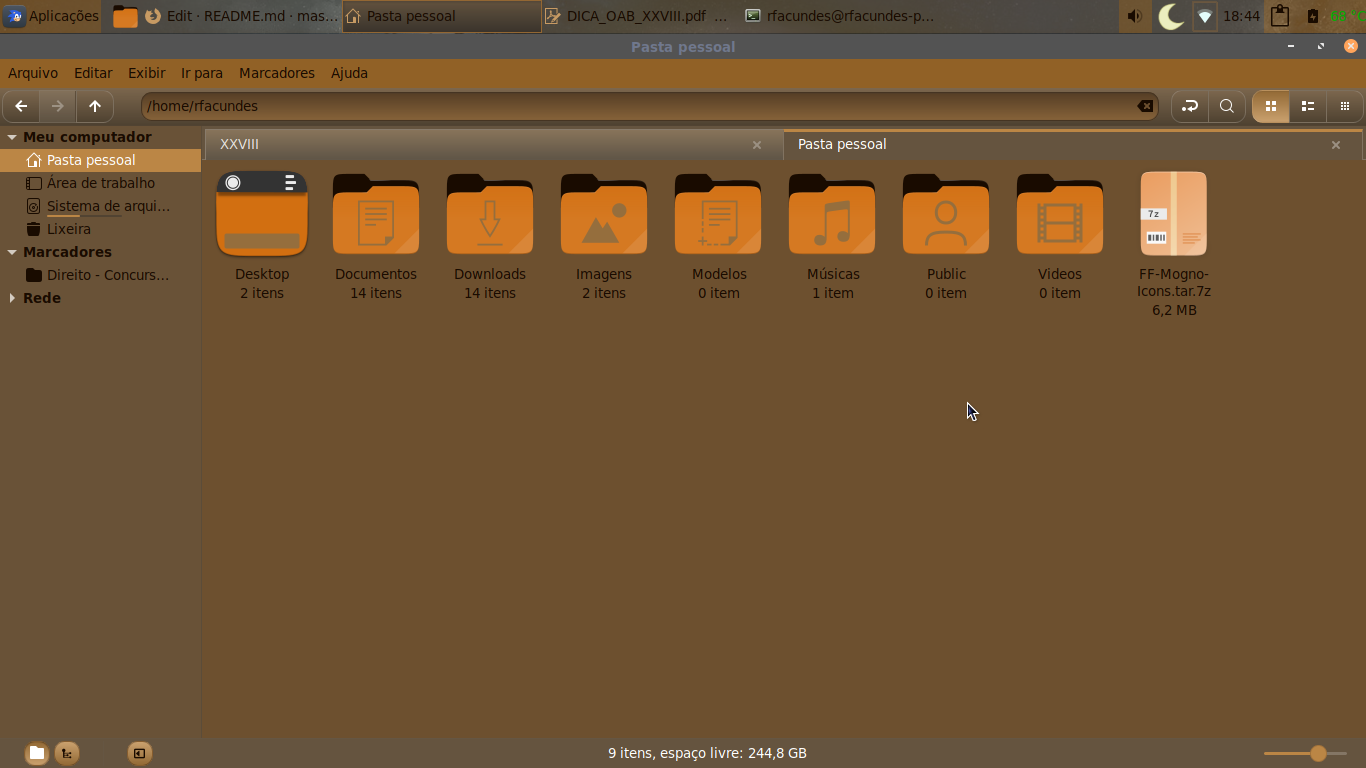Open the file search tool
The width and height of the screenshot is (1366, 768).
click(1227, 106)
